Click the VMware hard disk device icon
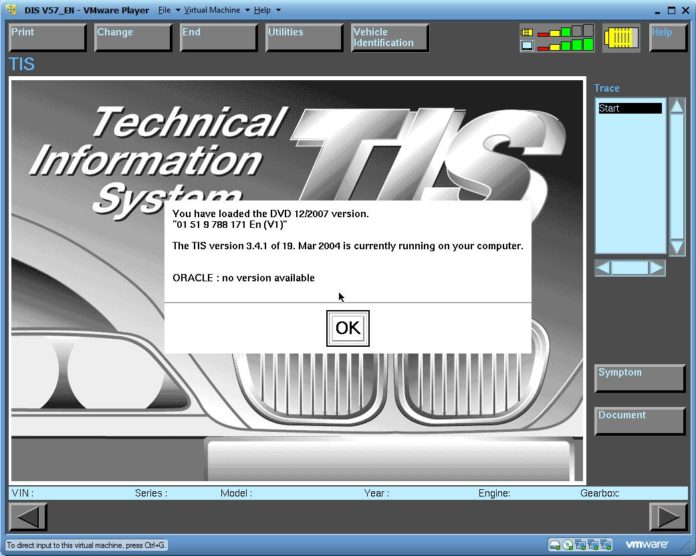 (554, 544)
